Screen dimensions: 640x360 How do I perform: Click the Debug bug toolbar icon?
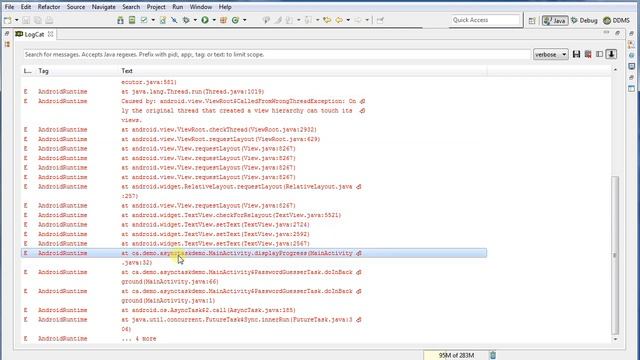pyautogui.click(x=186, y=20)
